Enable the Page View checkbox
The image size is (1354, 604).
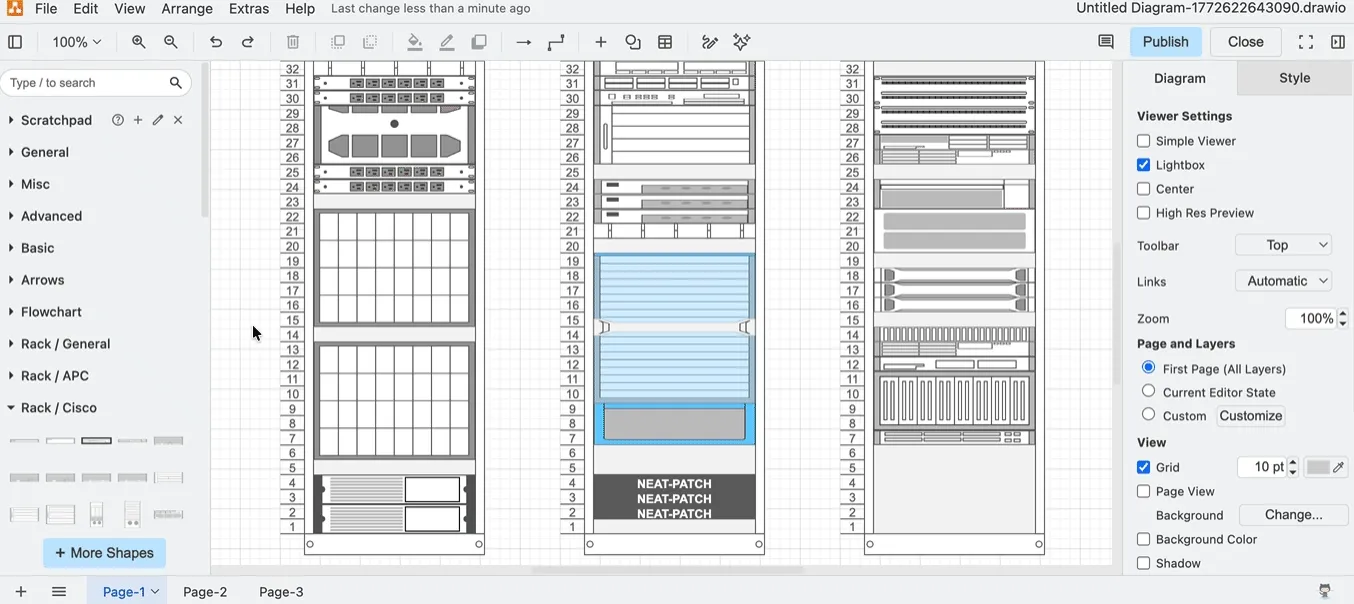(x=1143, y=491)
